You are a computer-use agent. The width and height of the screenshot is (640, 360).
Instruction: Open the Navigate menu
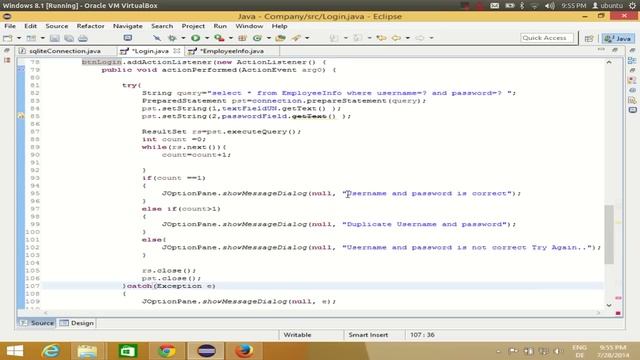point(128,26)
